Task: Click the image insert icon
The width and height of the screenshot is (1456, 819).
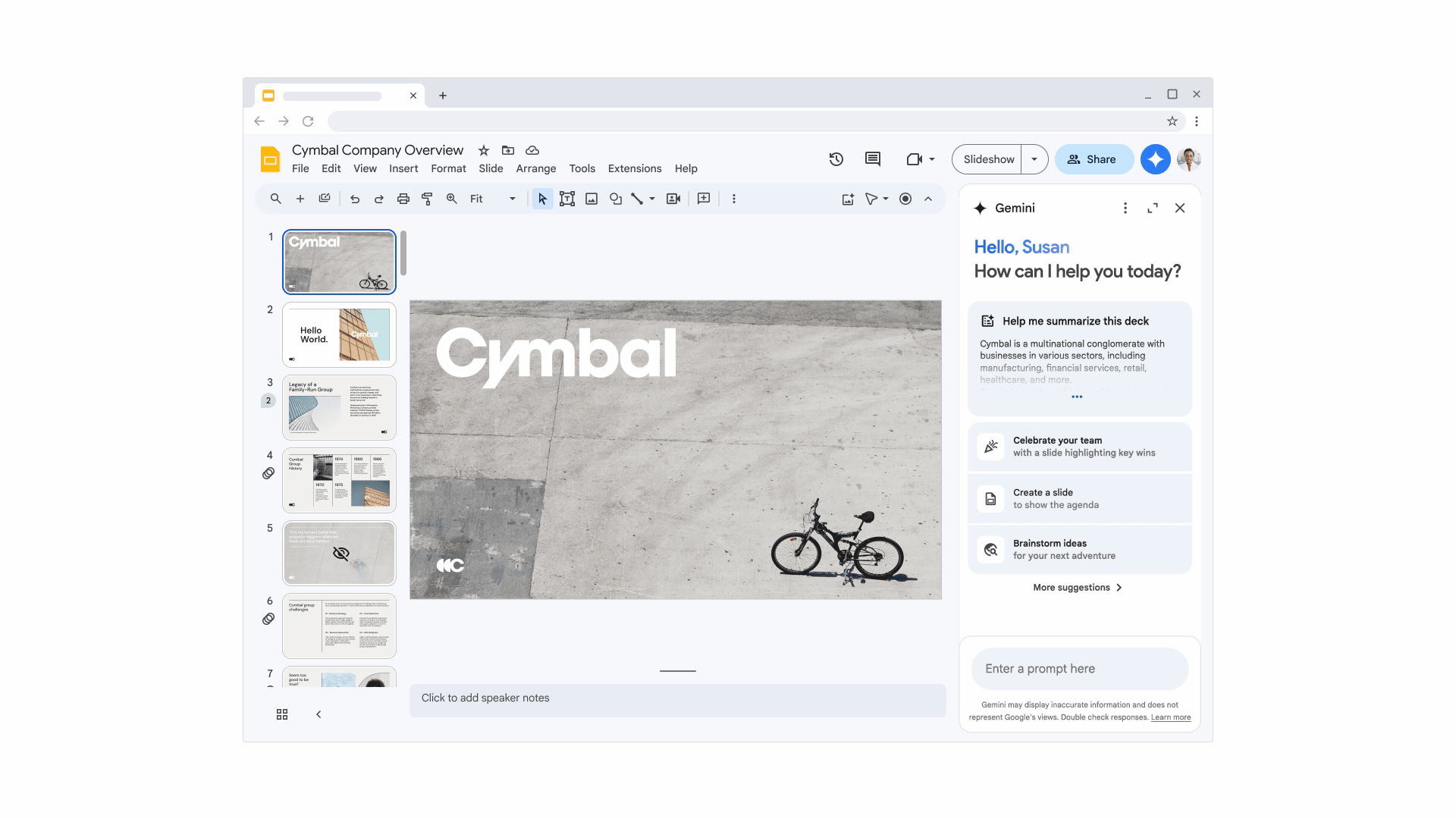Action: 591,198
